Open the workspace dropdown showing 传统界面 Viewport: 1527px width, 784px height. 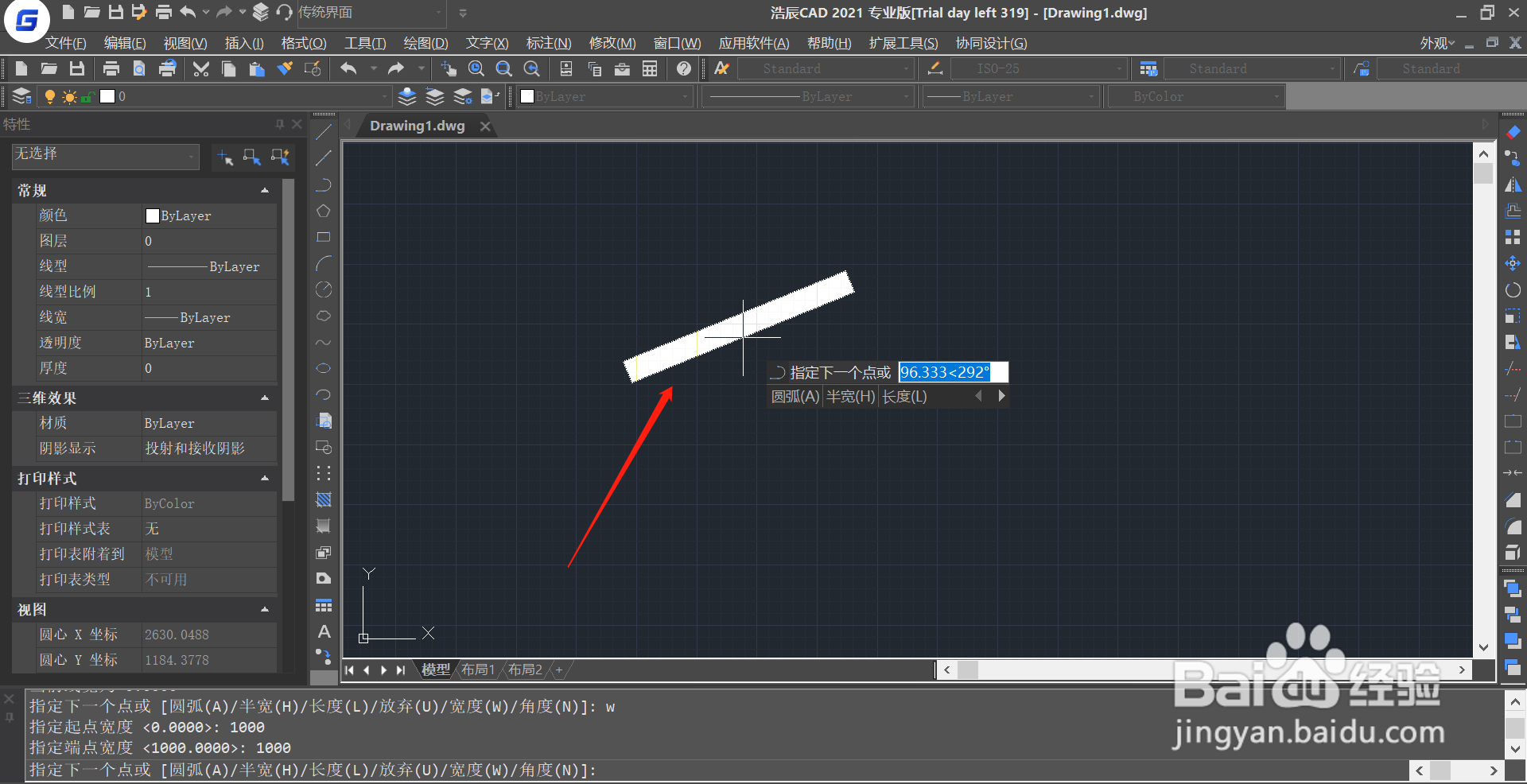click(x=370, y=13)
